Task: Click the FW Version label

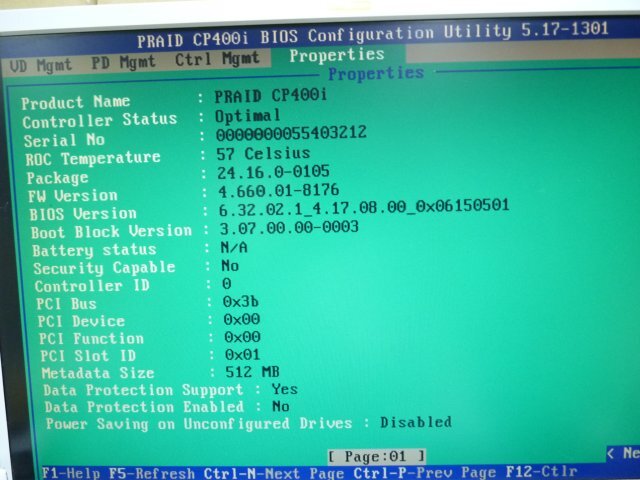Action: [73, 196]
